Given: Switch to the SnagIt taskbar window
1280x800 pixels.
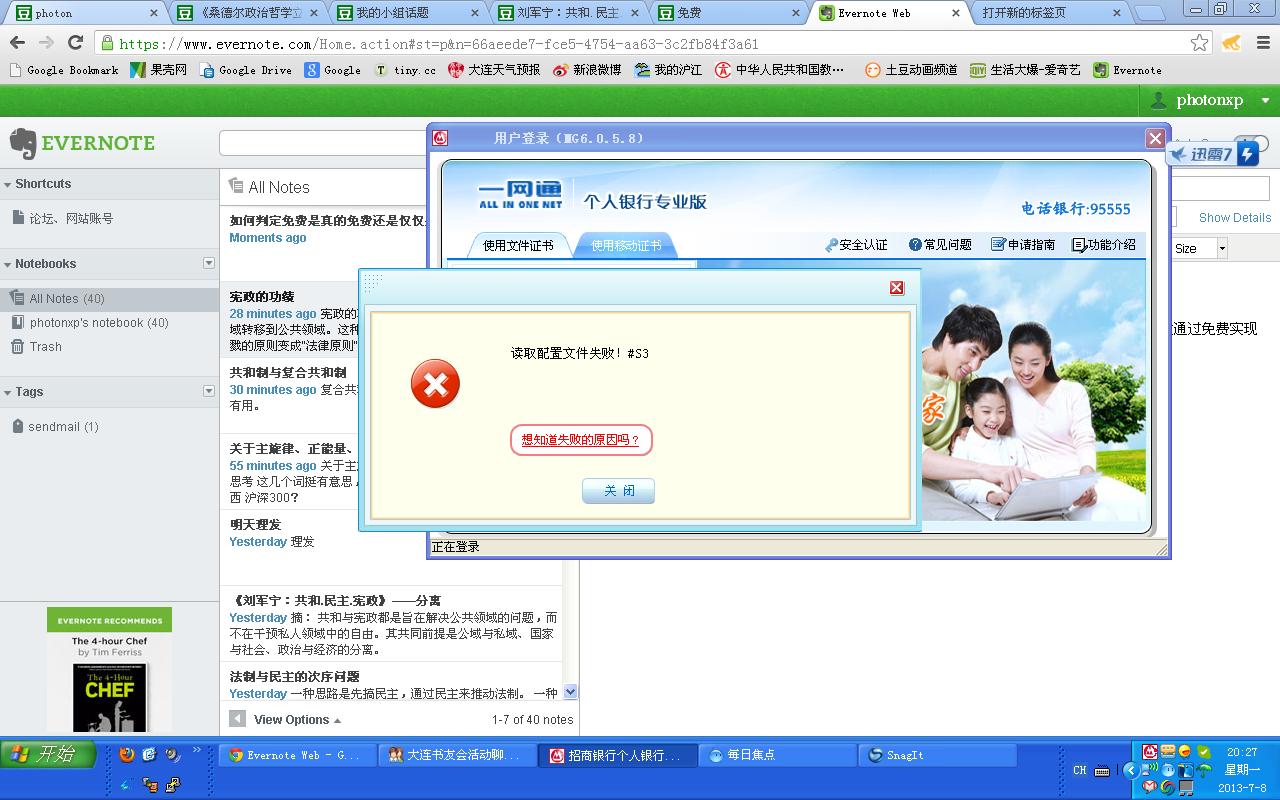Looking at the screenshot, I should pyautogui.click(x=937, y=756).
